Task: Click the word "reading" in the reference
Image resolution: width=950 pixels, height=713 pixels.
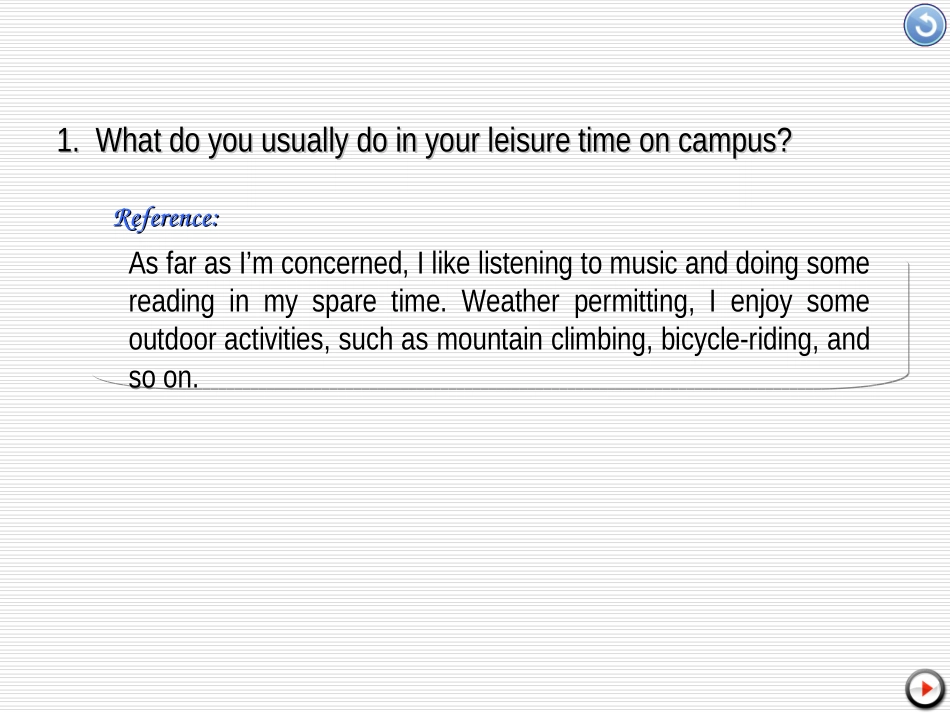Action: click(x=165, y=302)
